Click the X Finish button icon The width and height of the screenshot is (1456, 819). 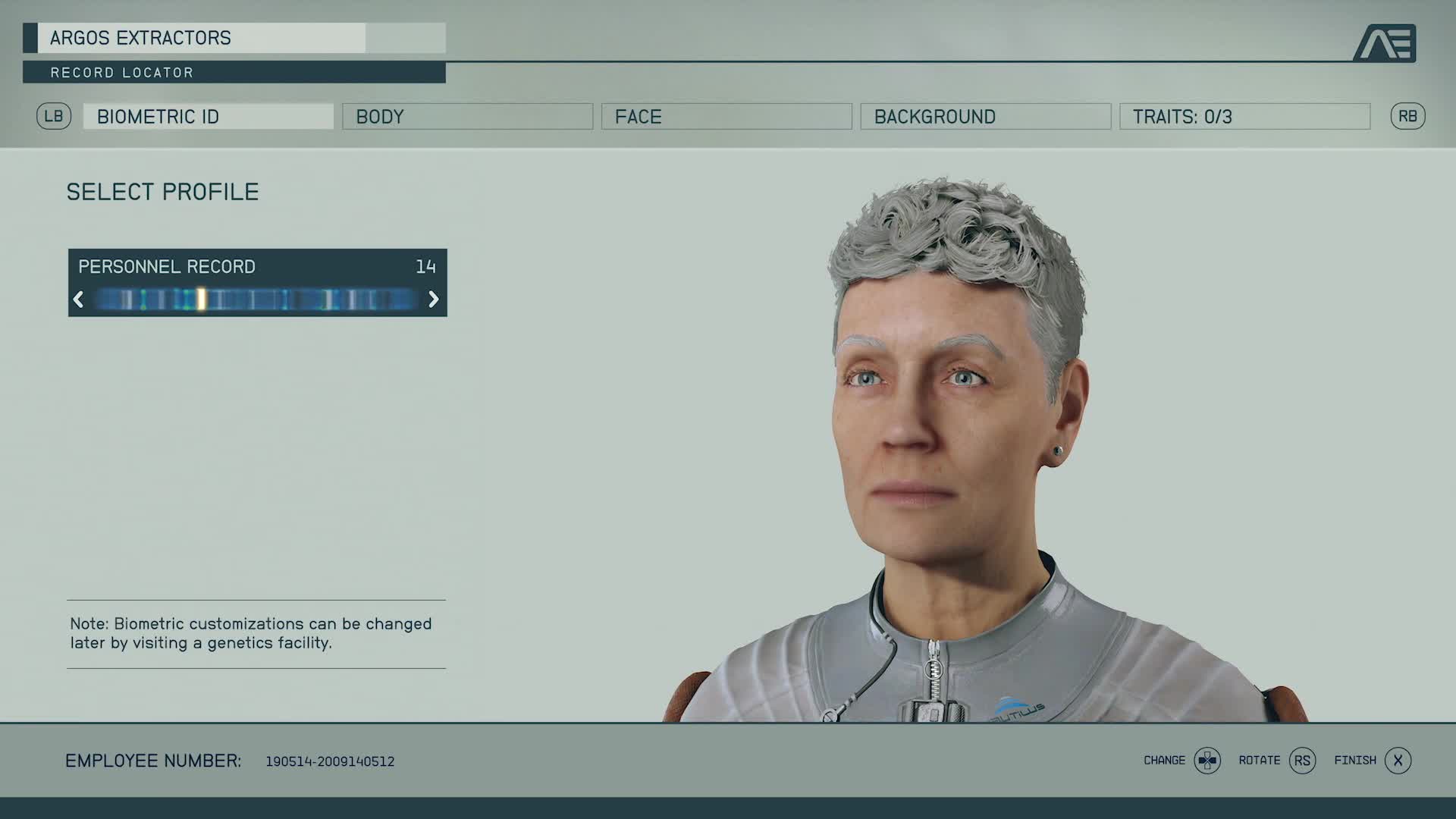coord(1398,760)
